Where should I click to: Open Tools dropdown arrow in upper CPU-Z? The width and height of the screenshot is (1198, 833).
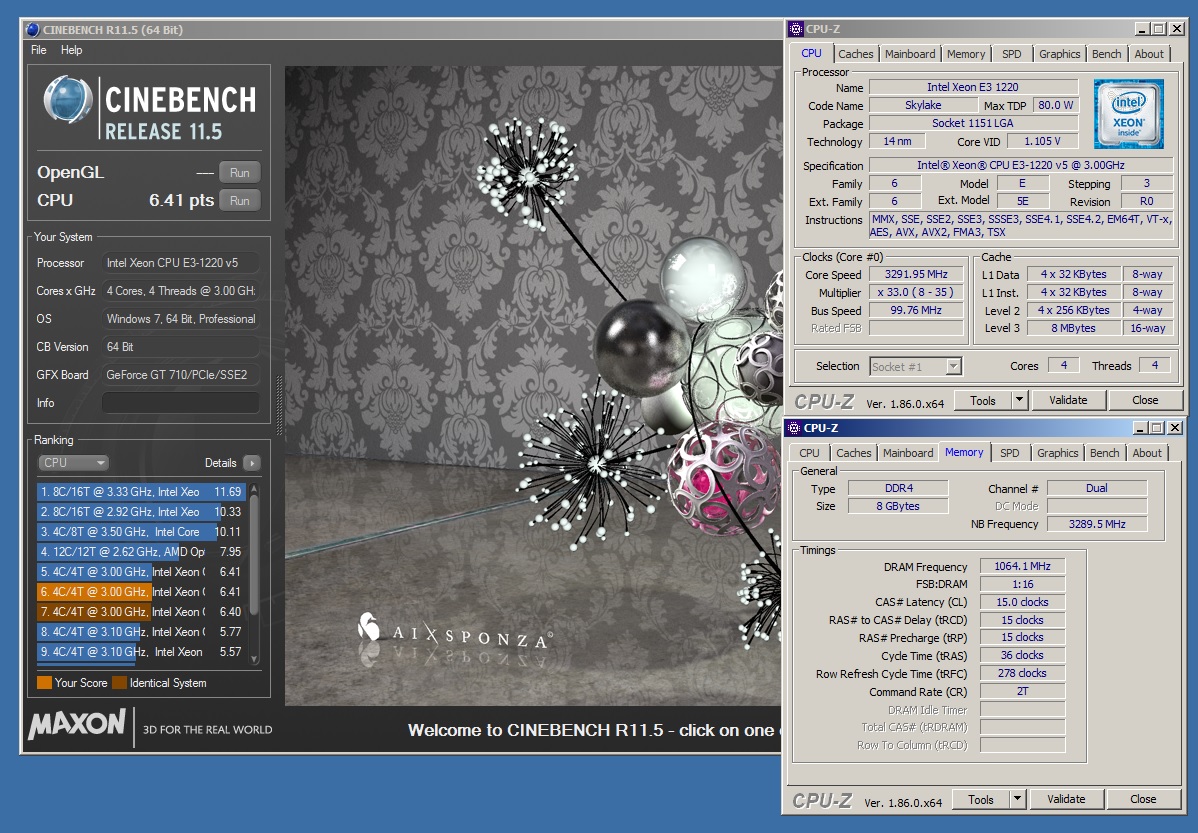coord(1019,400)
